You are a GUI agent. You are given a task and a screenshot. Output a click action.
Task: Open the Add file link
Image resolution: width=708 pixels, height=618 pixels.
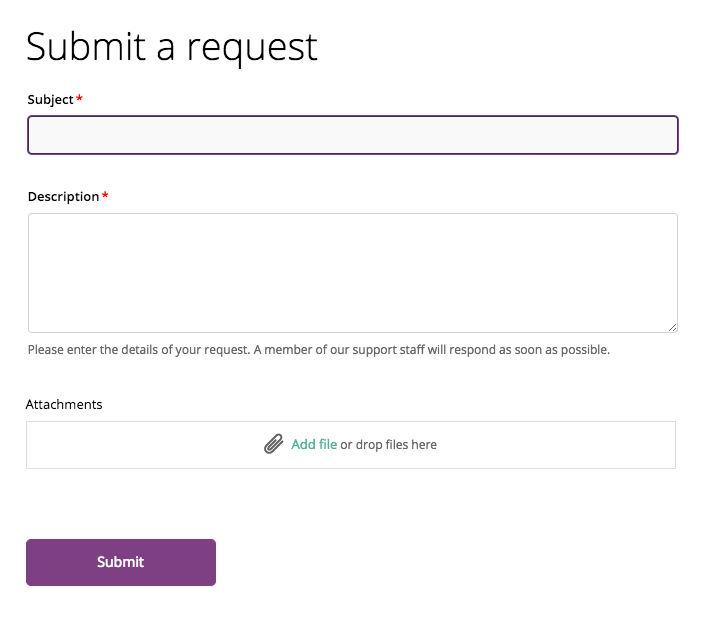[x=314, y=444]
